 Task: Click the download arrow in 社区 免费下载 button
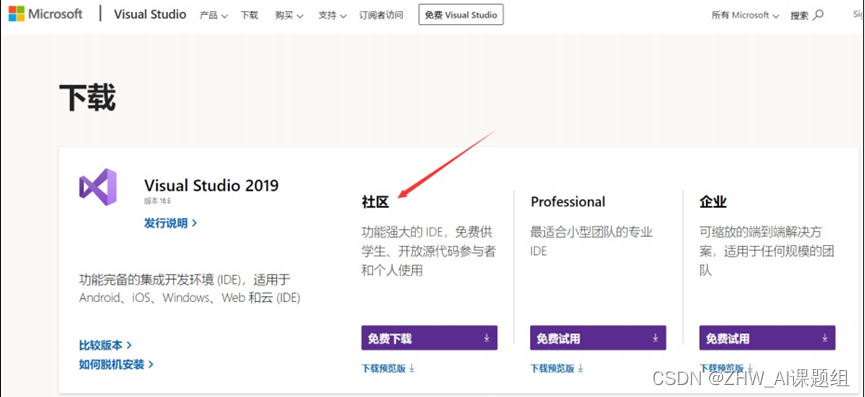487,338
